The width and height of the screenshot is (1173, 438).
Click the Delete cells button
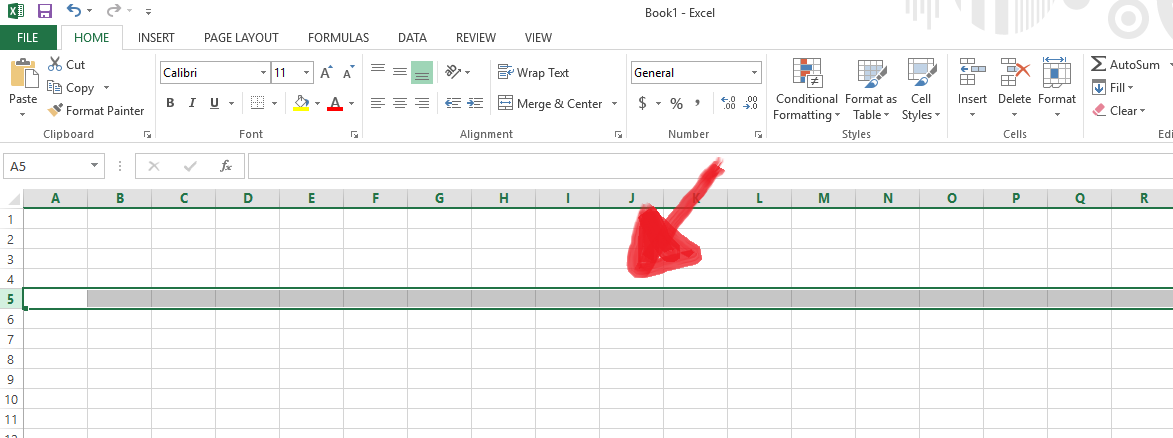tap(1014, 89)
